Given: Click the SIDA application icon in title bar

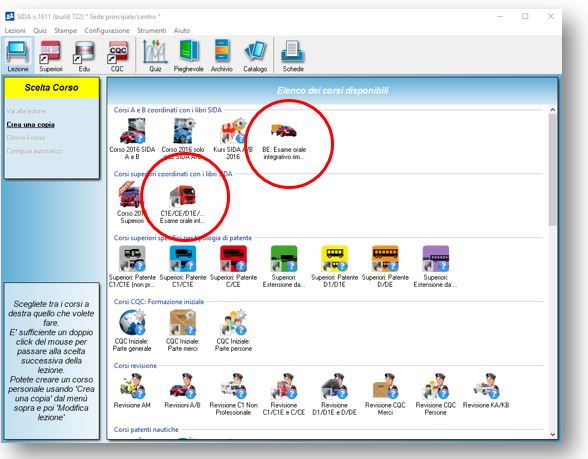Looking at the screenshot, I should click(x=10, y=16).
